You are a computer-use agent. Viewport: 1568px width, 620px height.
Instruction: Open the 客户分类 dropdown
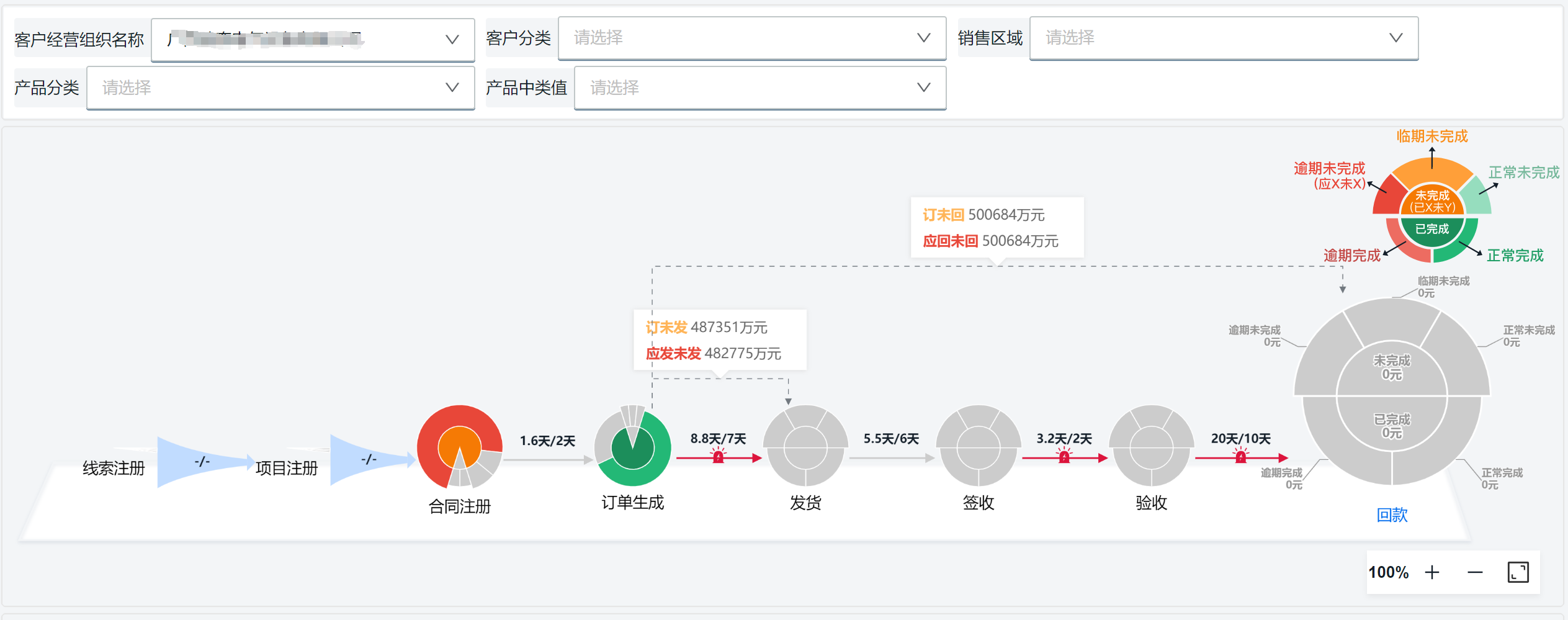coord(752,38)
